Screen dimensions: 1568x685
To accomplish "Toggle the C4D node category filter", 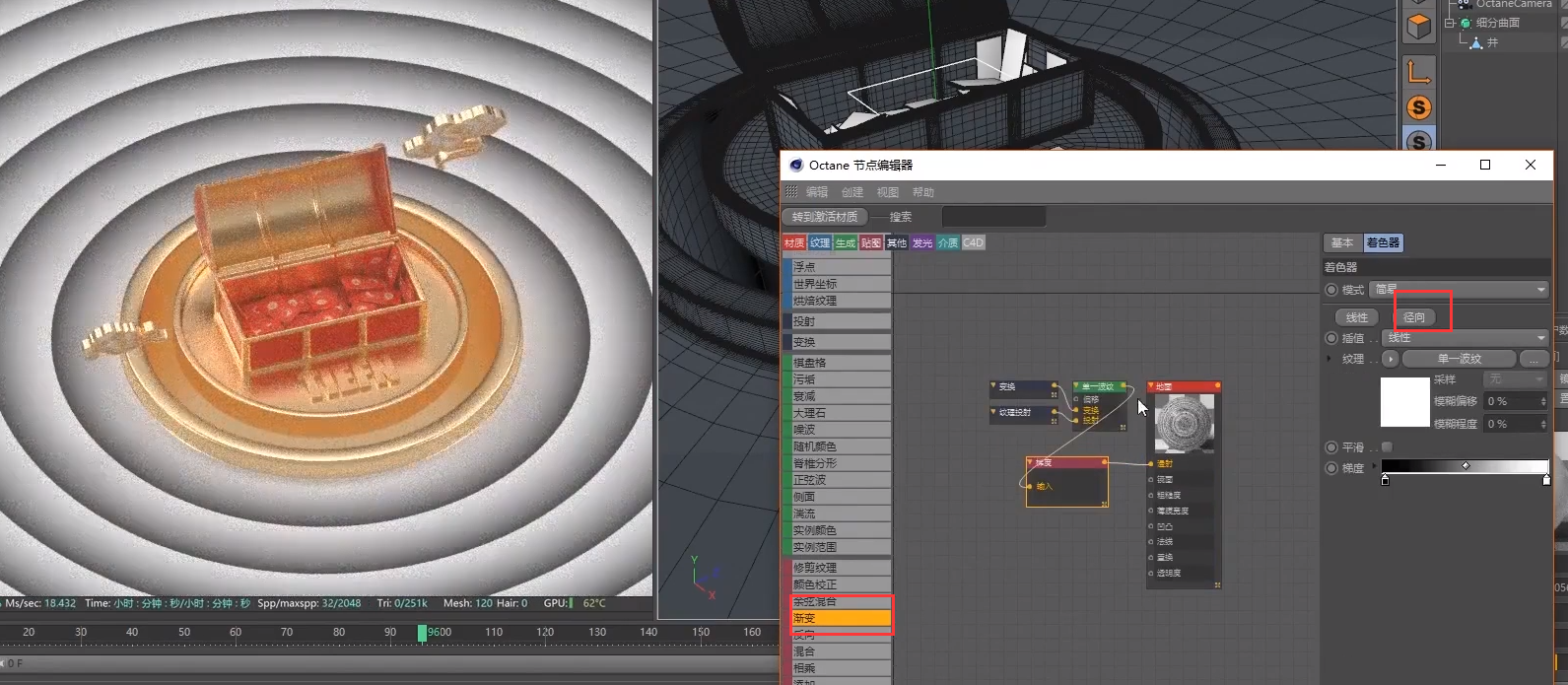I will pyautogui.click(x=974, y=242).
